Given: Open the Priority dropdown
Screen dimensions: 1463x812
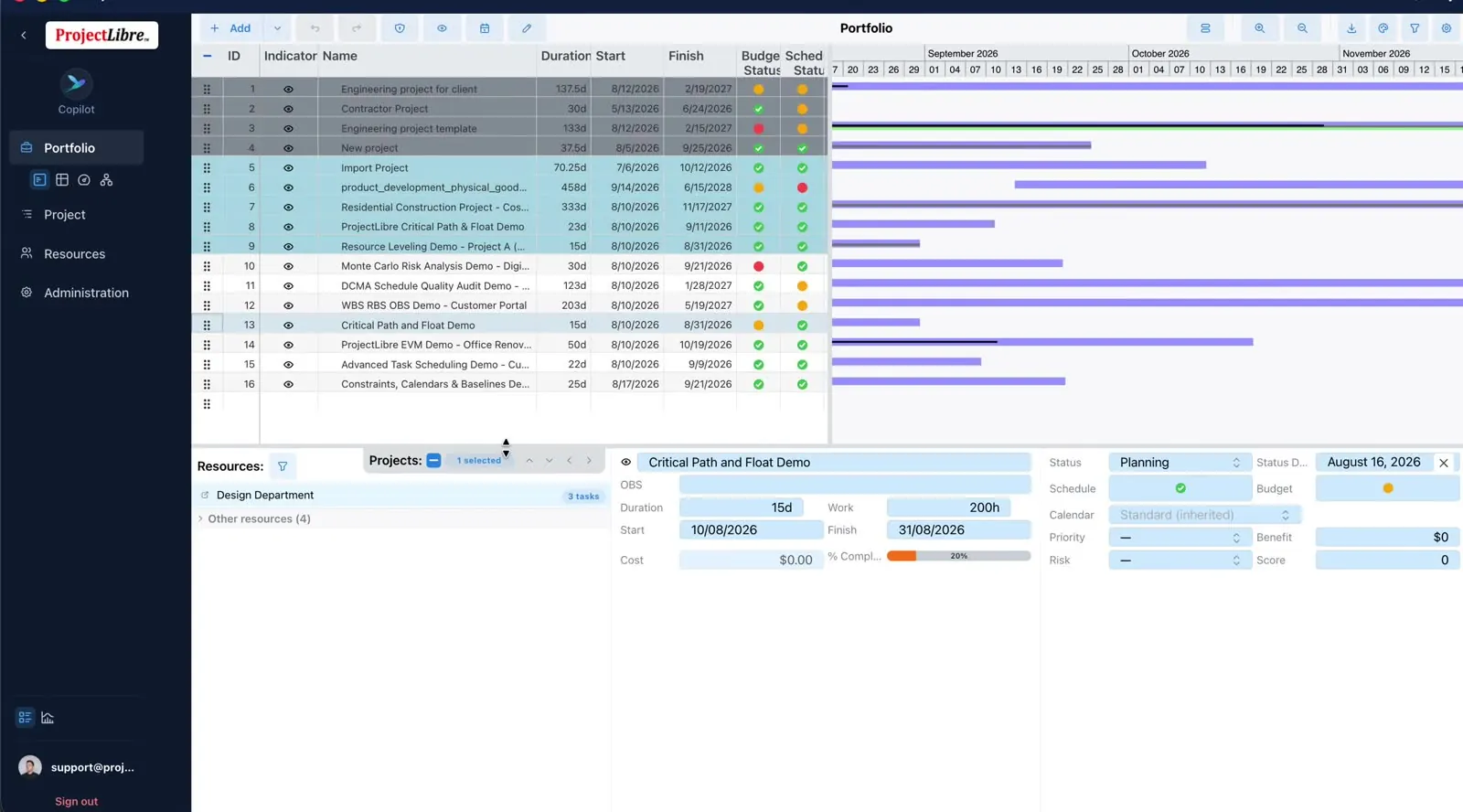Looking at the screenshot, I should [x=1179, y=538].
